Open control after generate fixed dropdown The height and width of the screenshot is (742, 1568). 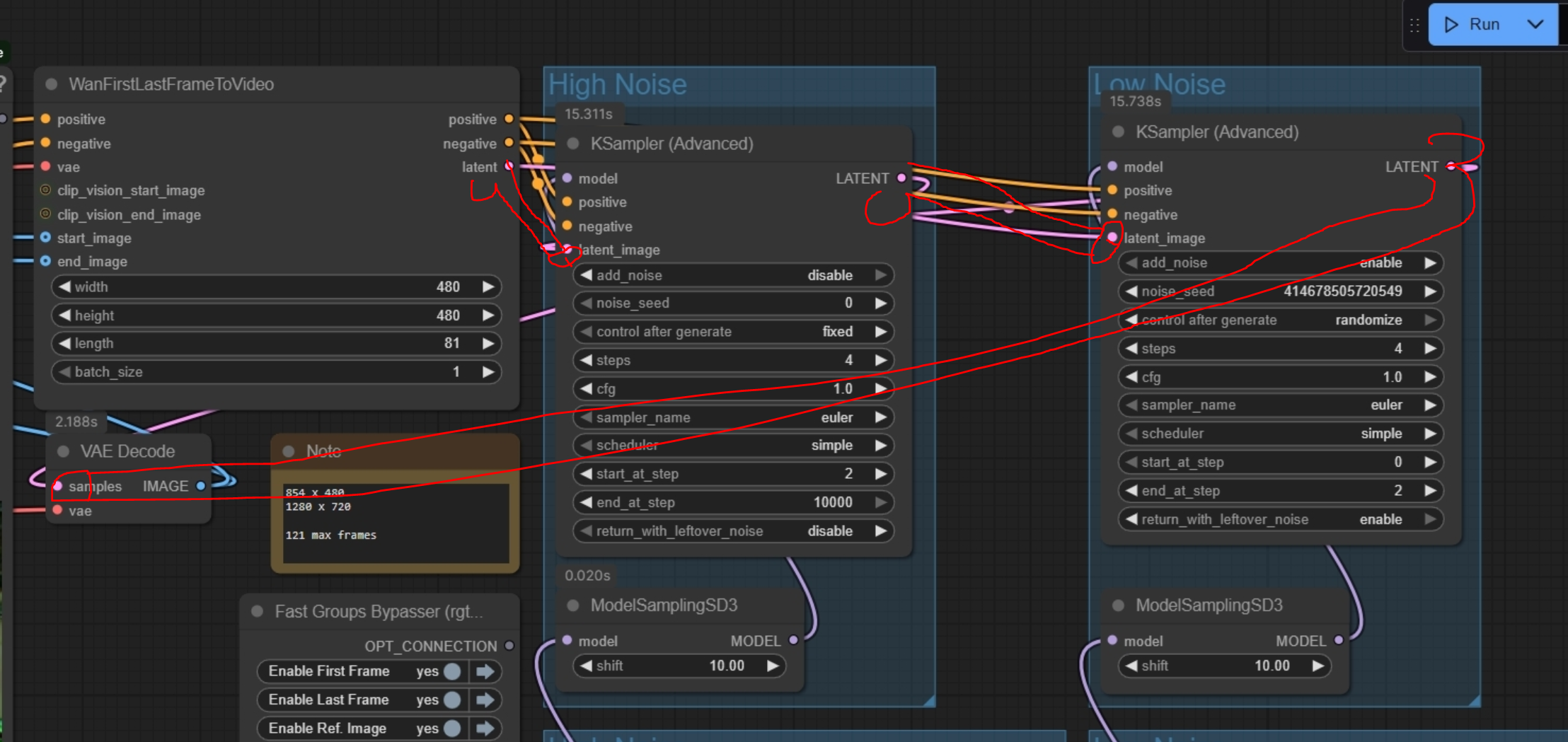point(733,332)
